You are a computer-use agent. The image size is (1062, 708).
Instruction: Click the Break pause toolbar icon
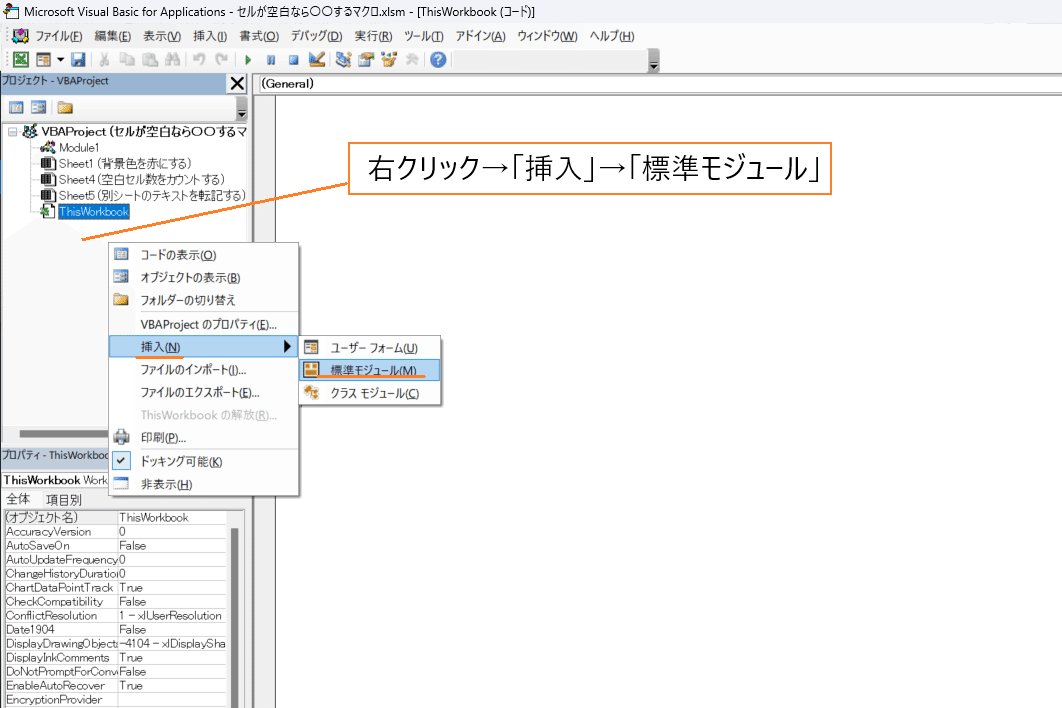tap(271, 60)
